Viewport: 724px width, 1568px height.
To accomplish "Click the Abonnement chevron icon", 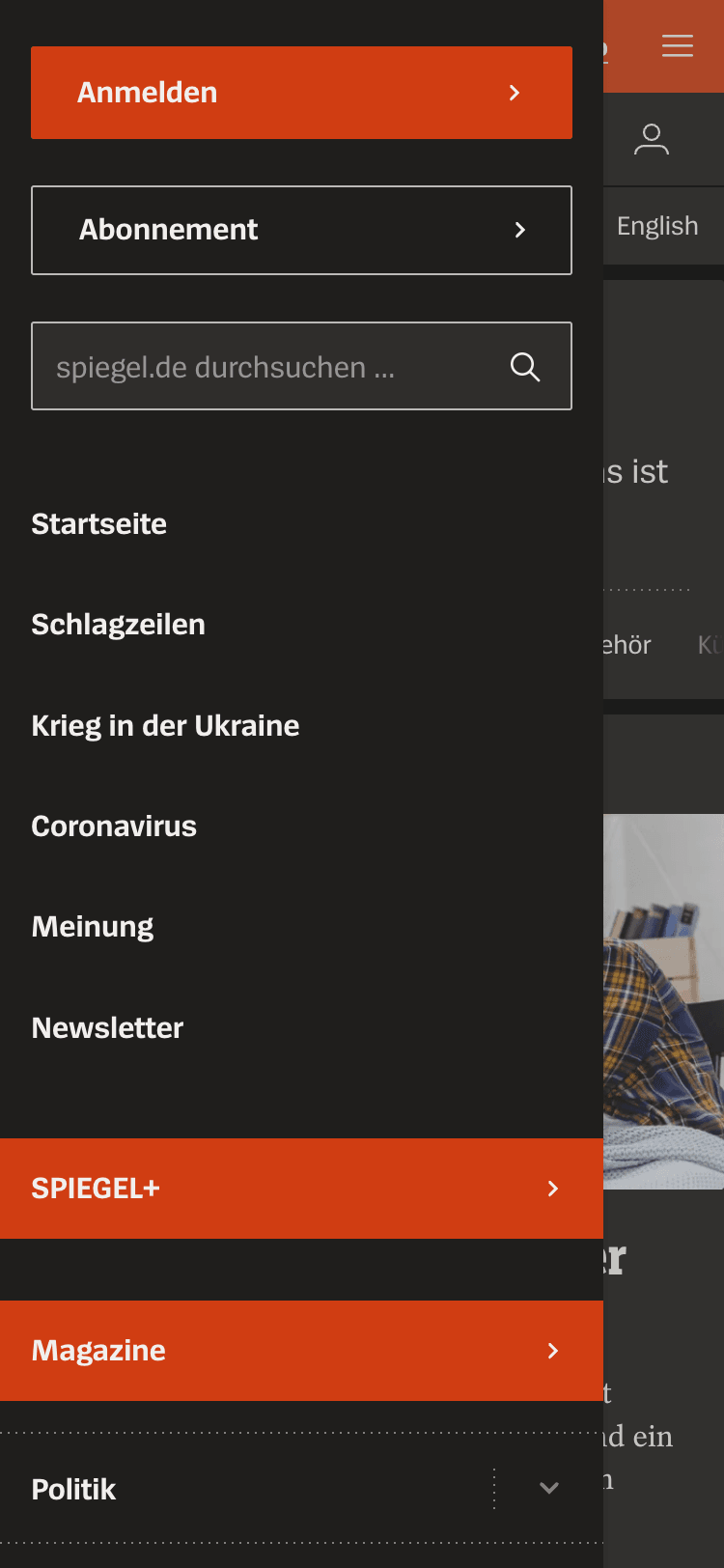I will [x=520, y=230].
